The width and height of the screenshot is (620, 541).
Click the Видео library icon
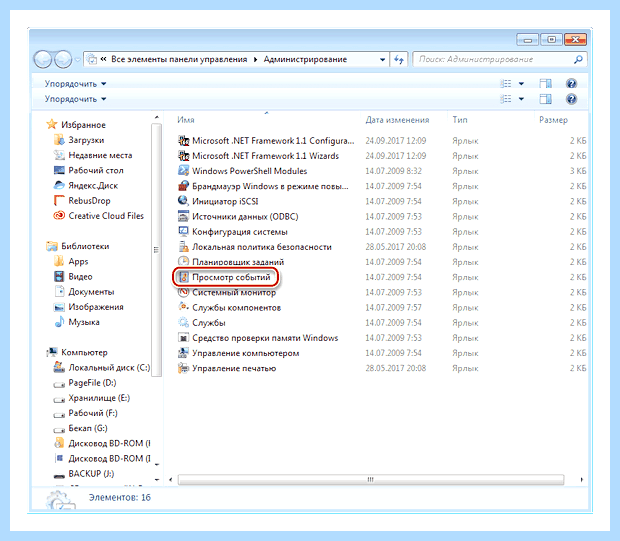pyautogui.click(x=59, y=276)
